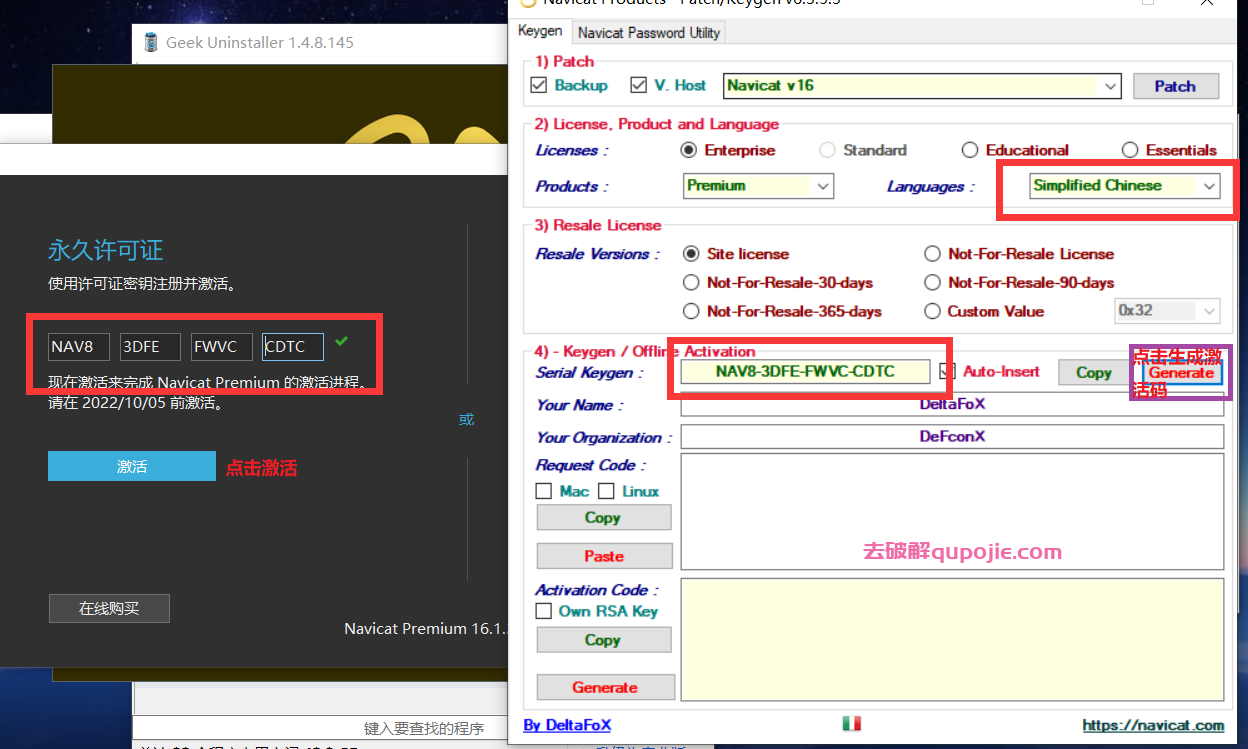Pick the Not-For-Resale-30-days option

coord(690,283)
